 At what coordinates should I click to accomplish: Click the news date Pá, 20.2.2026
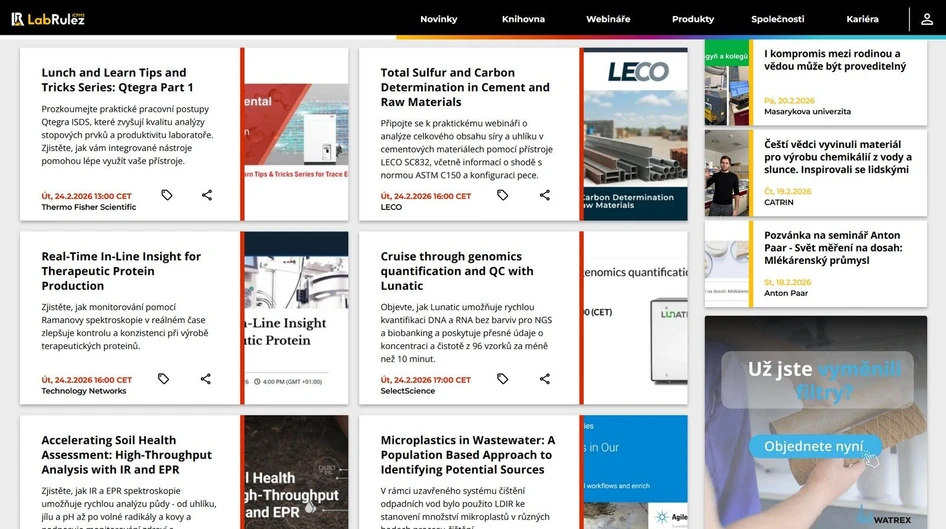[789, 101]
